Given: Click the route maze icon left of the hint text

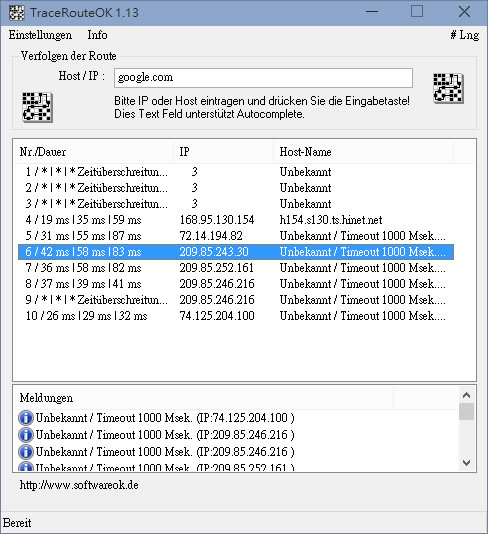Looking at the screenshot, I should click(37, 107).
